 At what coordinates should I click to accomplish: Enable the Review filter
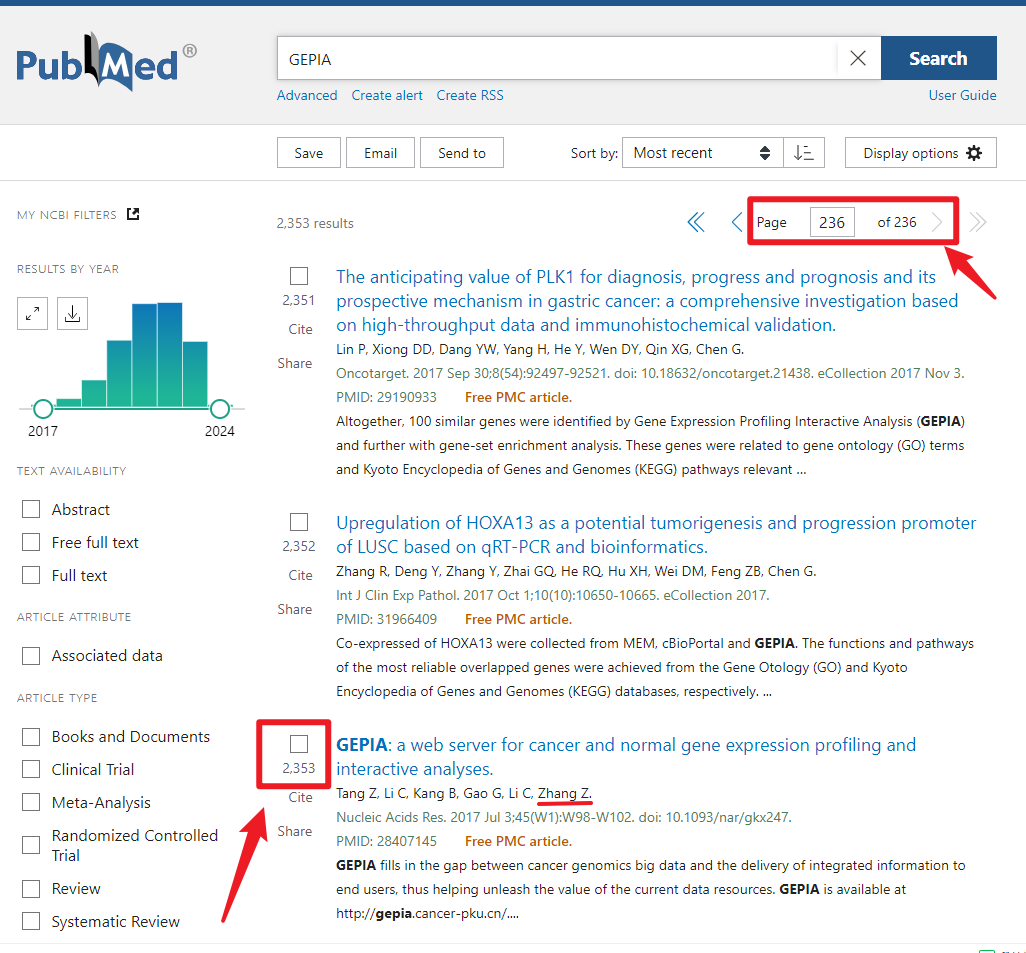point(31,889)
